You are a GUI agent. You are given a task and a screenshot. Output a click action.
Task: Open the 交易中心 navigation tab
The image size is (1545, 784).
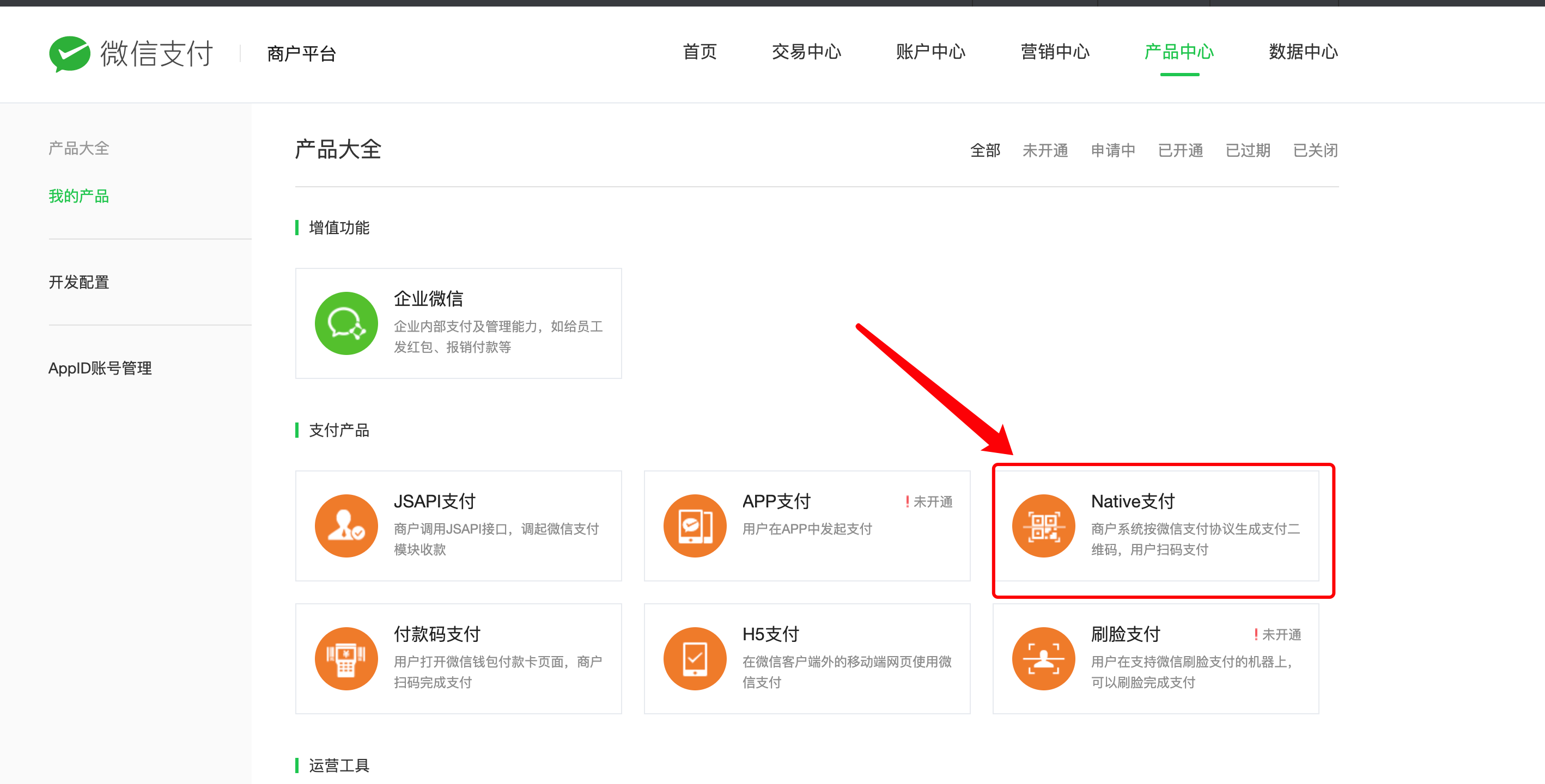click(x=806, y=52)
